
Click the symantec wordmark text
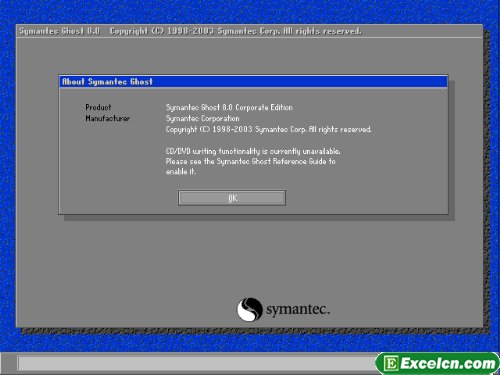[x=298, y=310]
